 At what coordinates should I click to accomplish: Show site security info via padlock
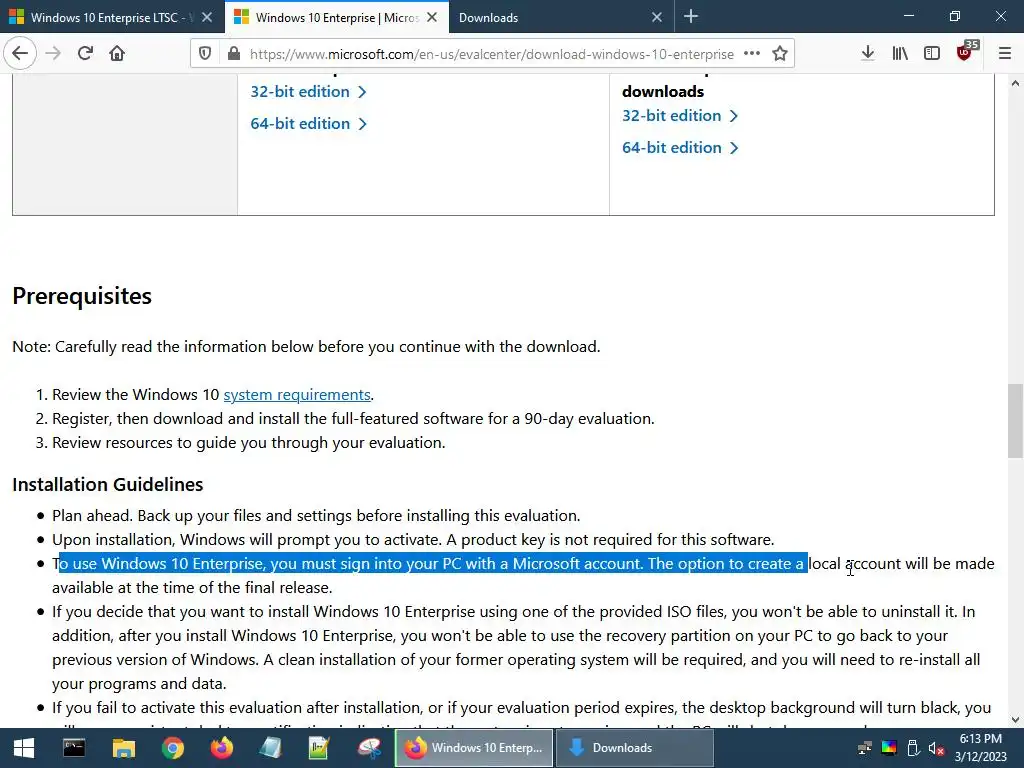click(x=234, y=54)
